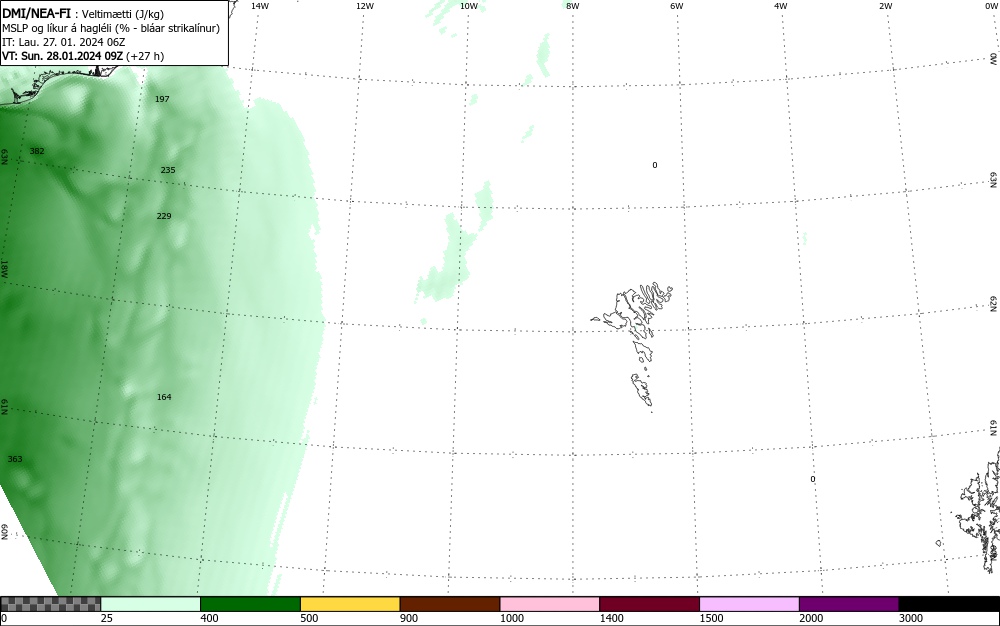
Task: Click the purple 2000–3000 legend swatch
Action: (849, 604)
